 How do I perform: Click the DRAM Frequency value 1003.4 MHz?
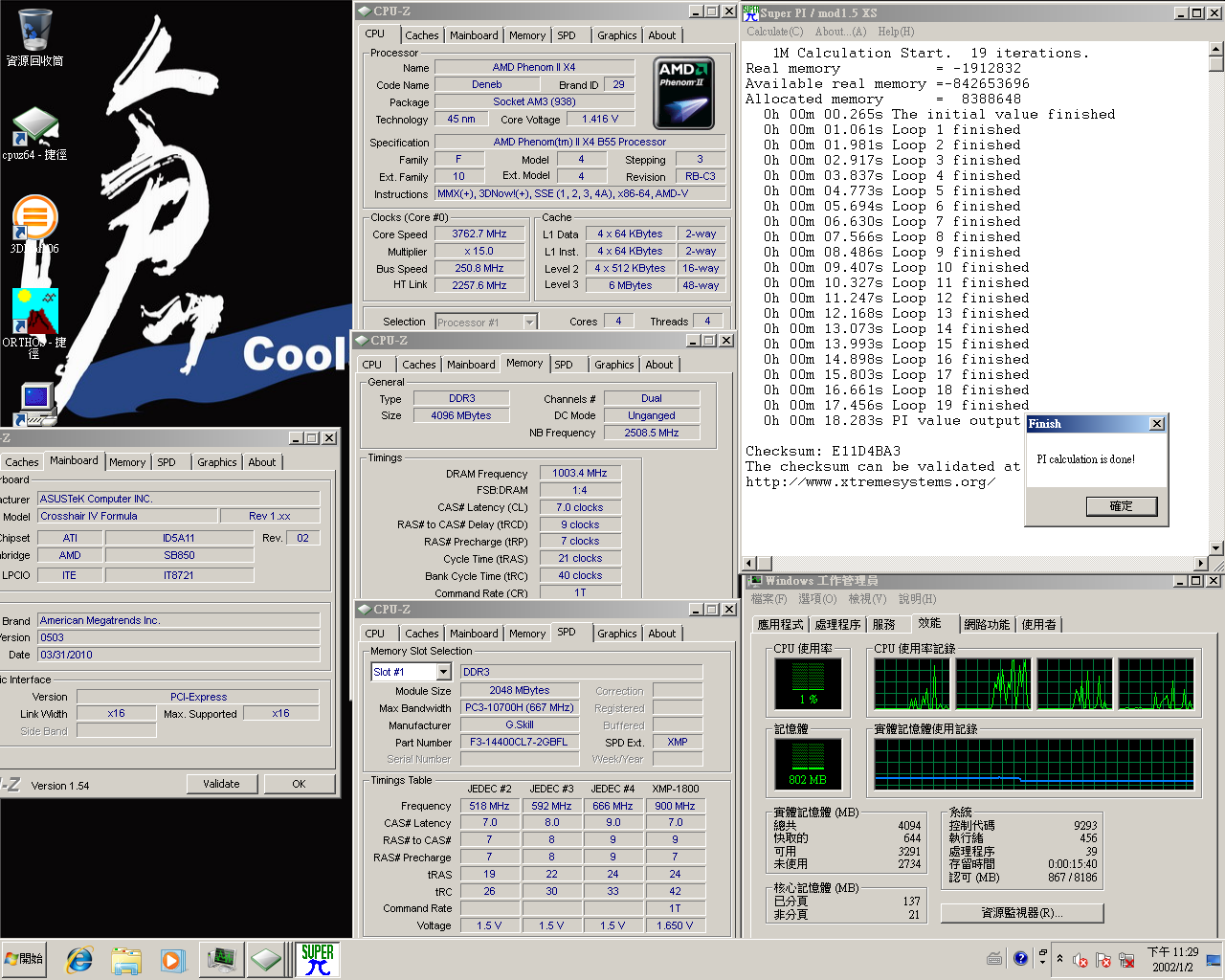coord(579,473)
